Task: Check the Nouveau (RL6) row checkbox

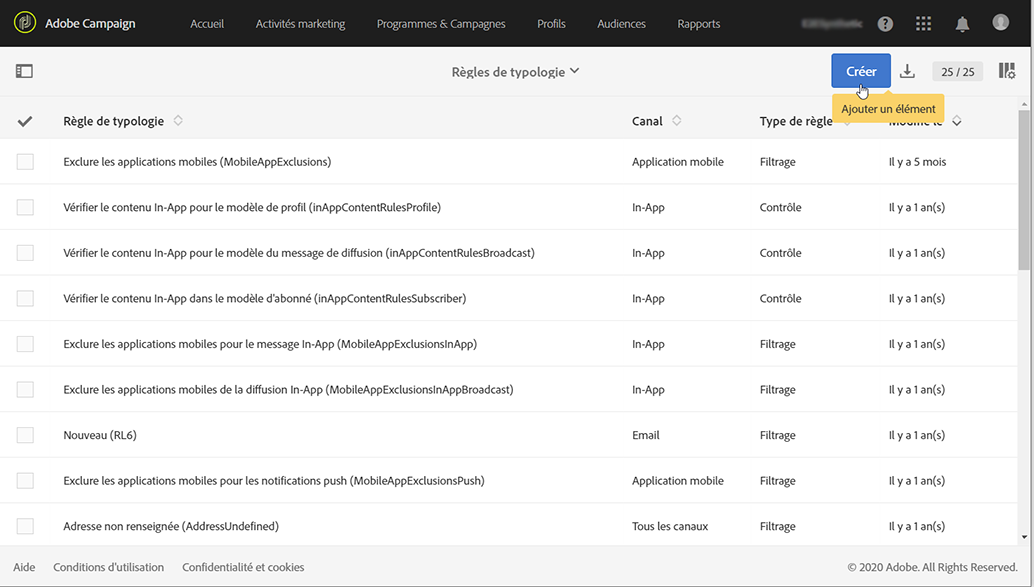Action: (x=25, y=435)
